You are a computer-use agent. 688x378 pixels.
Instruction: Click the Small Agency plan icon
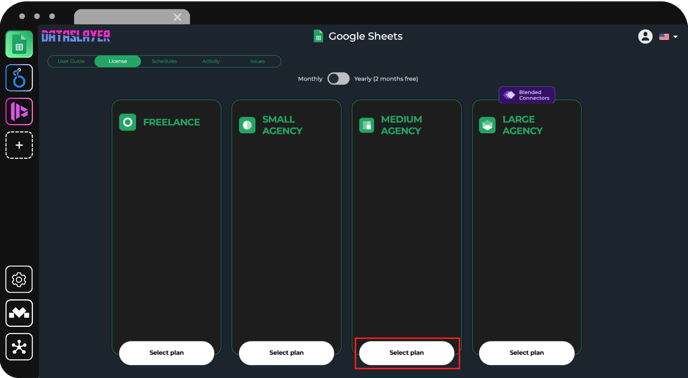247,125
